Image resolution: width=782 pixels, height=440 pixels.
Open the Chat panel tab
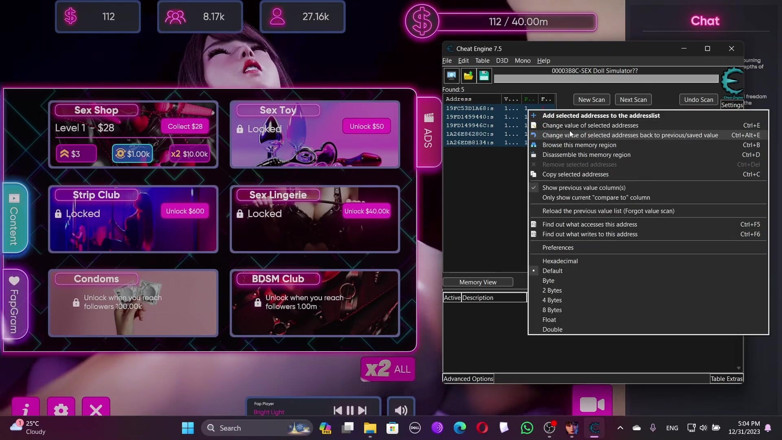(x=705, y=21)
